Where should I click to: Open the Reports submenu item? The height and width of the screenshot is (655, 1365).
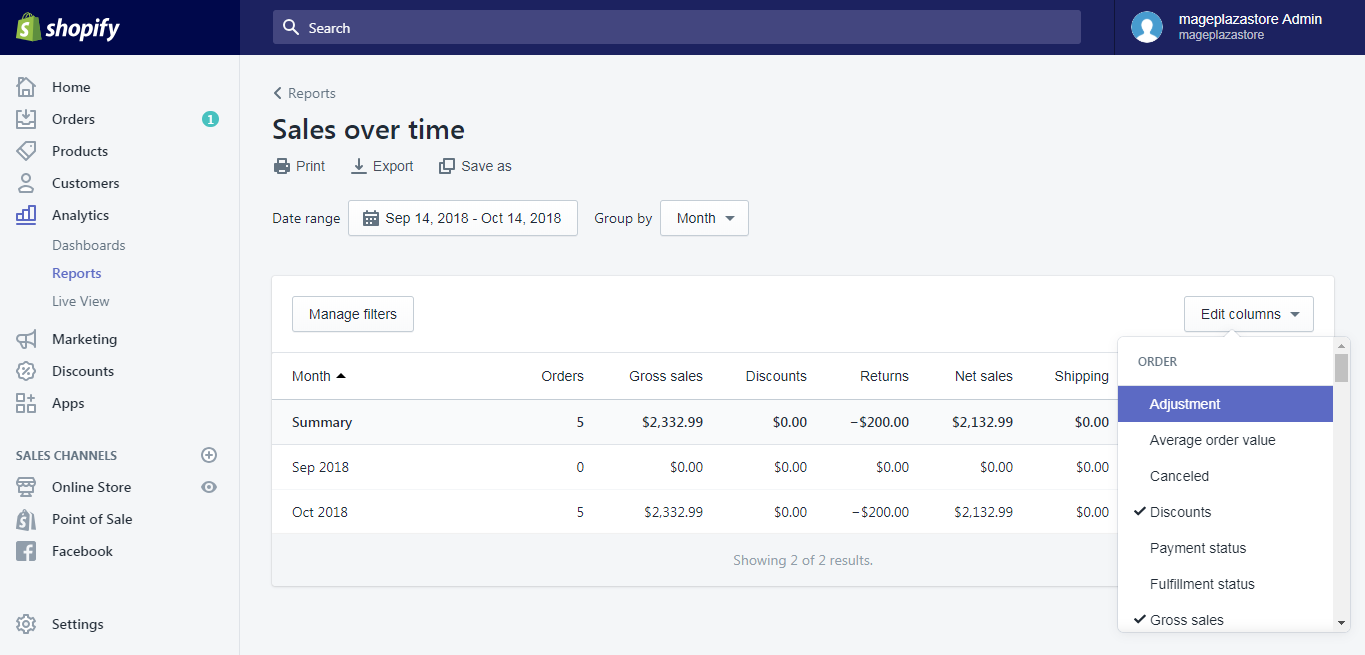(x=77, y=273)
